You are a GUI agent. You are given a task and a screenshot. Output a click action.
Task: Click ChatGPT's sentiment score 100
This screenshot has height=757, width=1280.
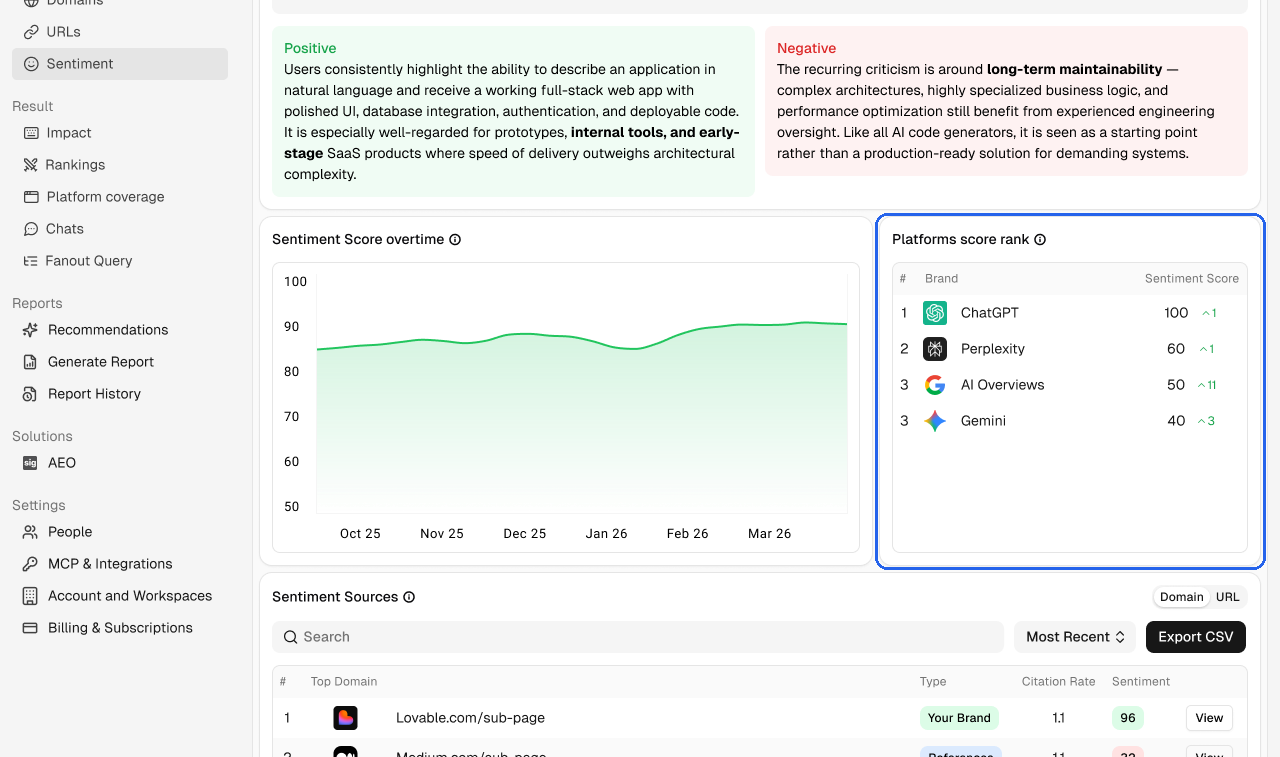pyautogui.click(x=1176, y=313)
